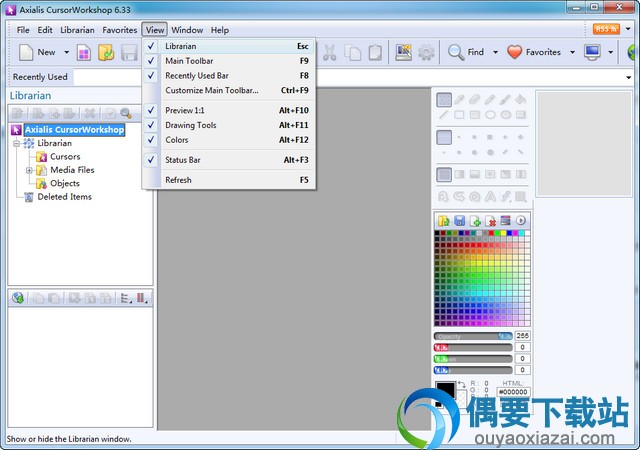The image size is (640, 450).
Task: Select Objects folder in tree
Action: pyautogui.click(x=64, y=183)
